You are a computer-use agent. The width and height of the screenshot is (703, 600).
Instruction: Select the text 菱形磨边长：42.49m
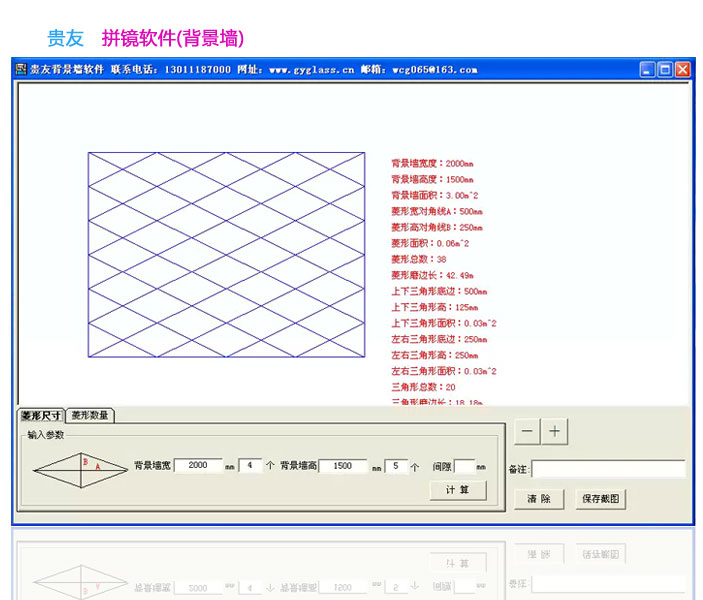pos(432,275)
